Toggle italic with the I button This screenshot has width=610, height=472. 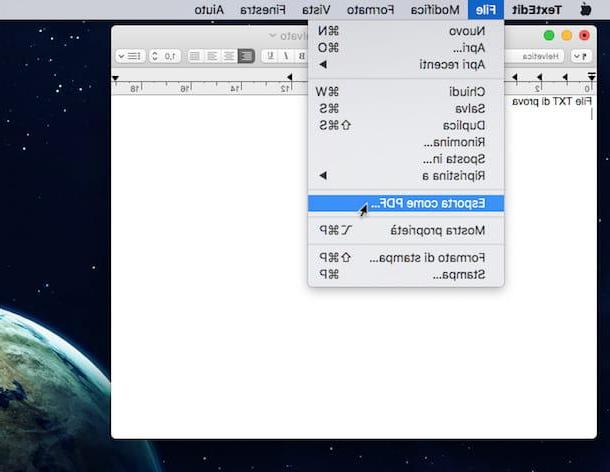click(286, 56)
